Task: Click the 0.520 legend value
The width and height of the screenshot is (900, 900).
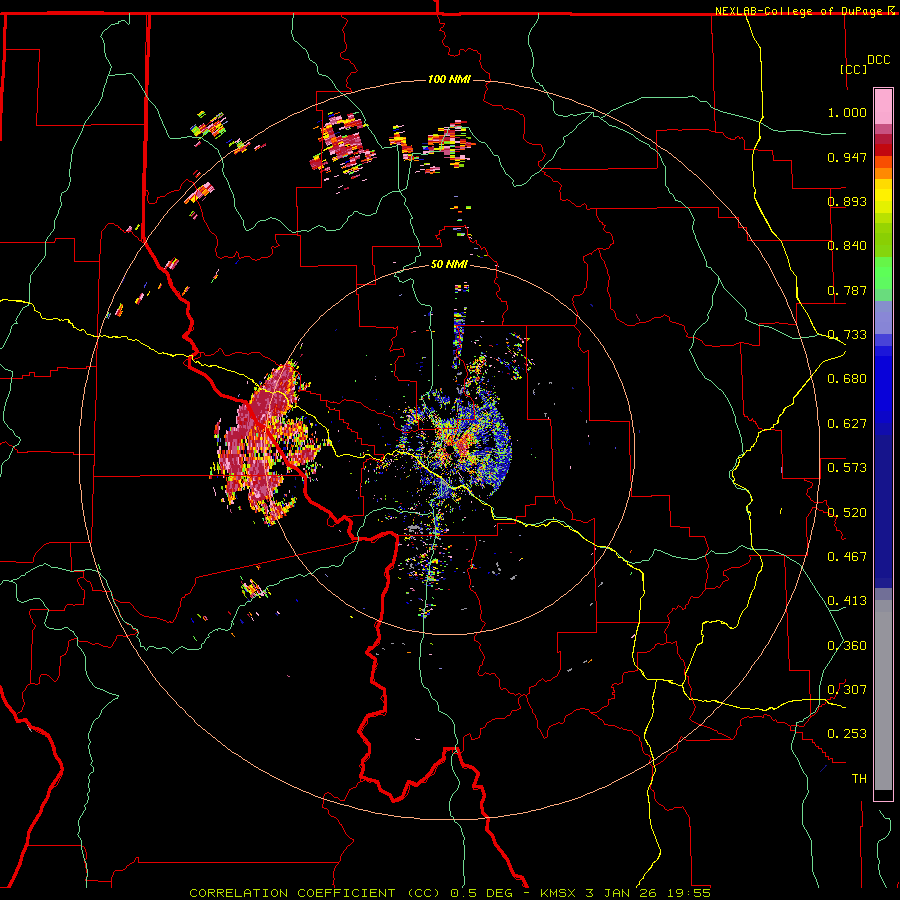Action: pyautogui.click(x=847, y=513)
